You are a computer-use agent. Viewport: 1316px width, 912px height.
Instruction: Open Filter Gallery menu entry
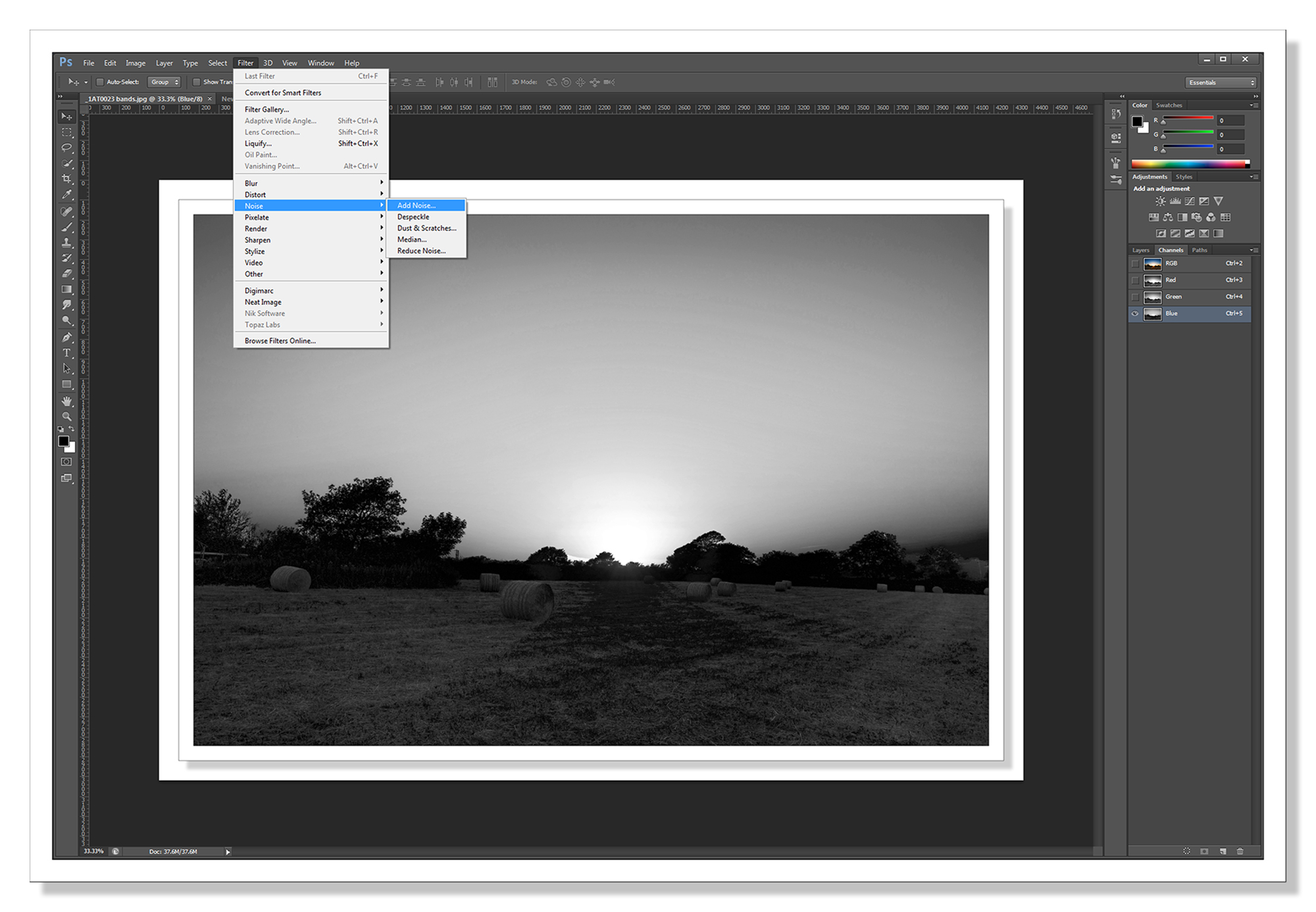click(266, 110)
